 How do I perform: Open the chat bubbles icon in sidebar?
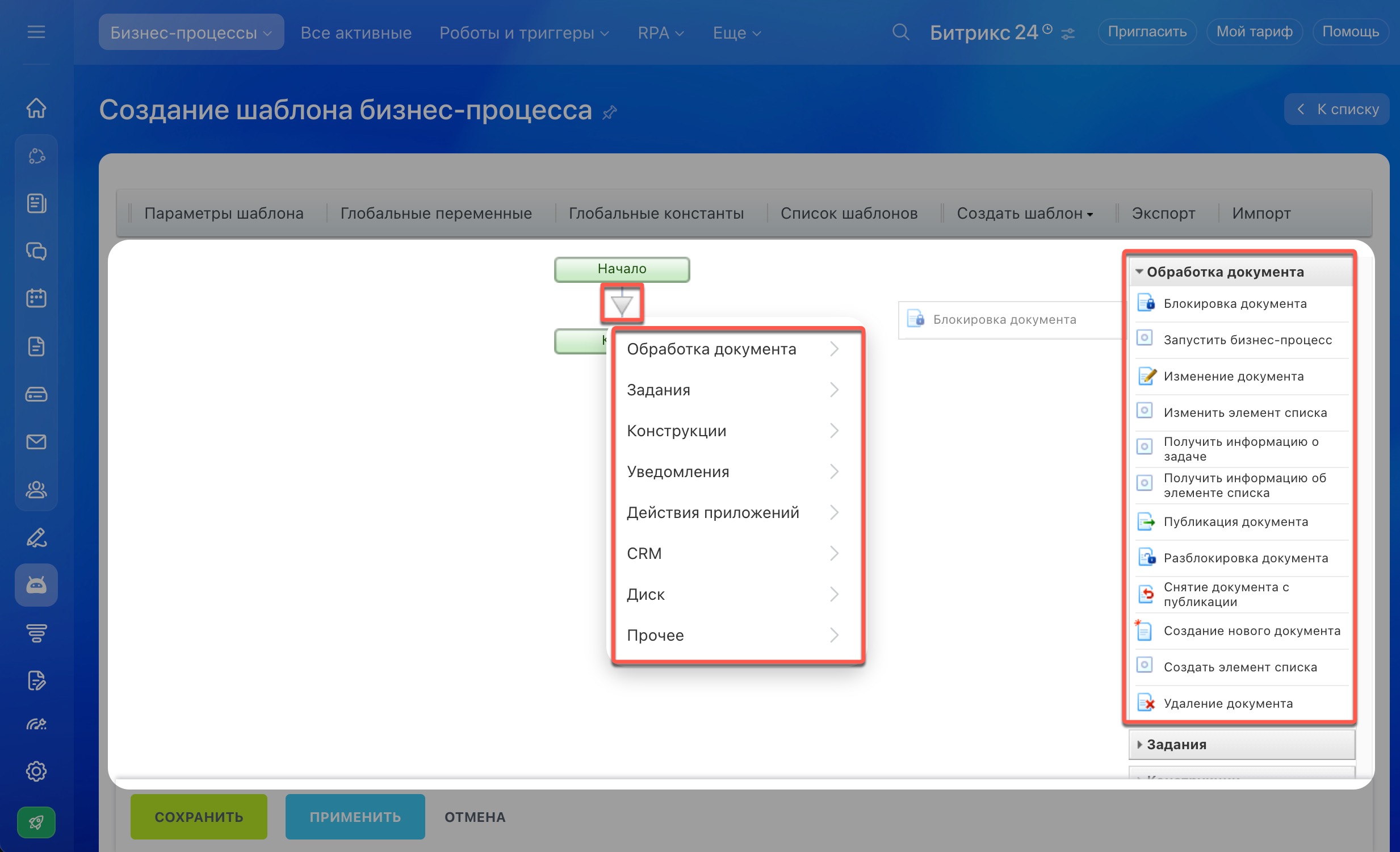[36, 250]
